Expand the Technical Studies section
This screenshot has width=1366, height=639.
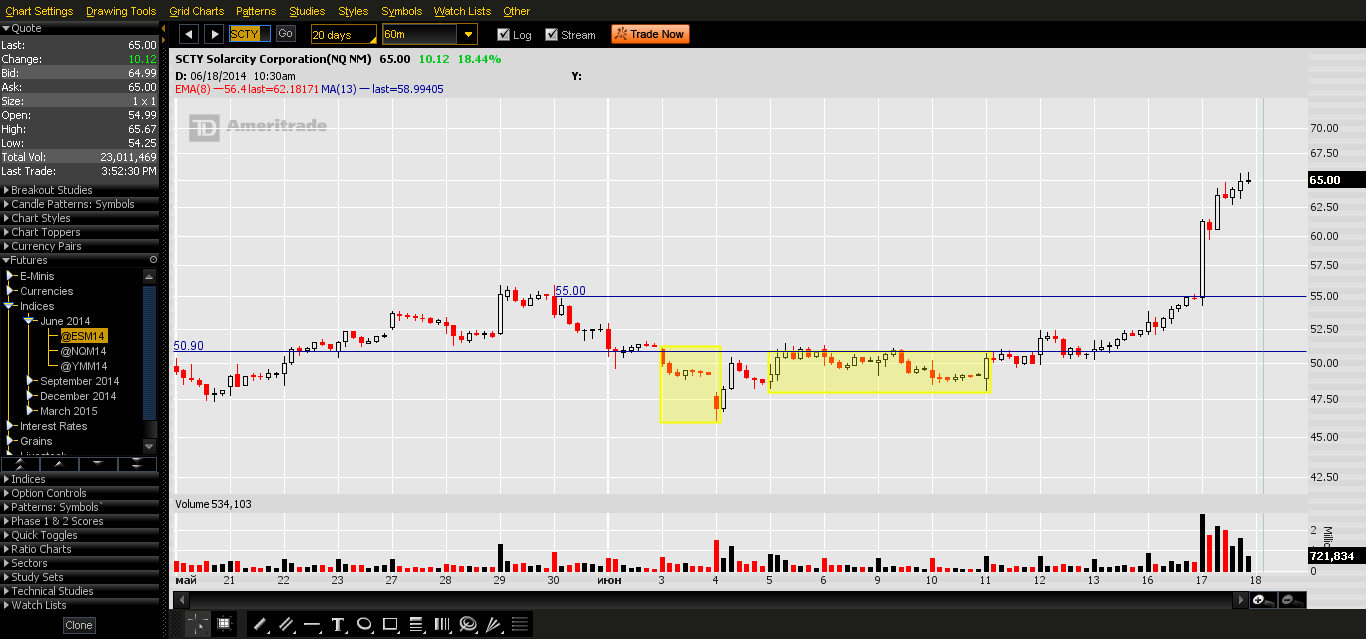coord(80,591)
